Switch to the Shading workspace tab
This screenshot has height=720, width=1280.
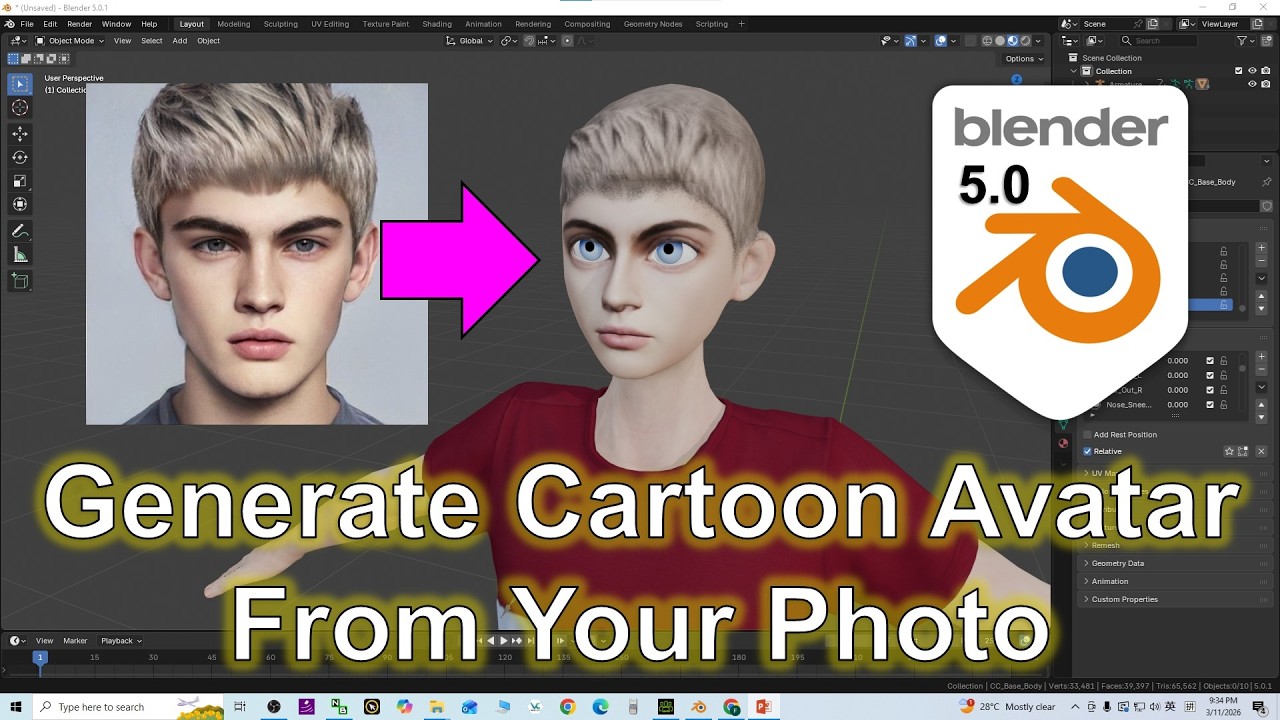coord(437,24)
